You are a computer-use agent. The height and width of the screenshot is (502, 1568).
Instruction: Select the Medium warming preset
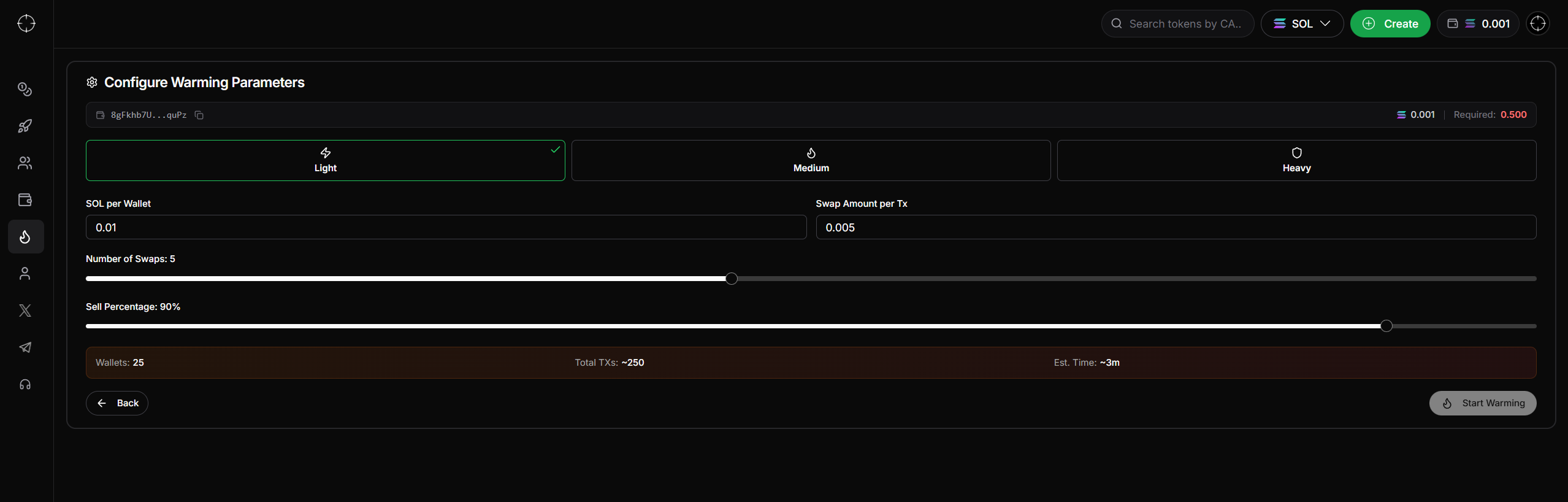coord(811,160)
